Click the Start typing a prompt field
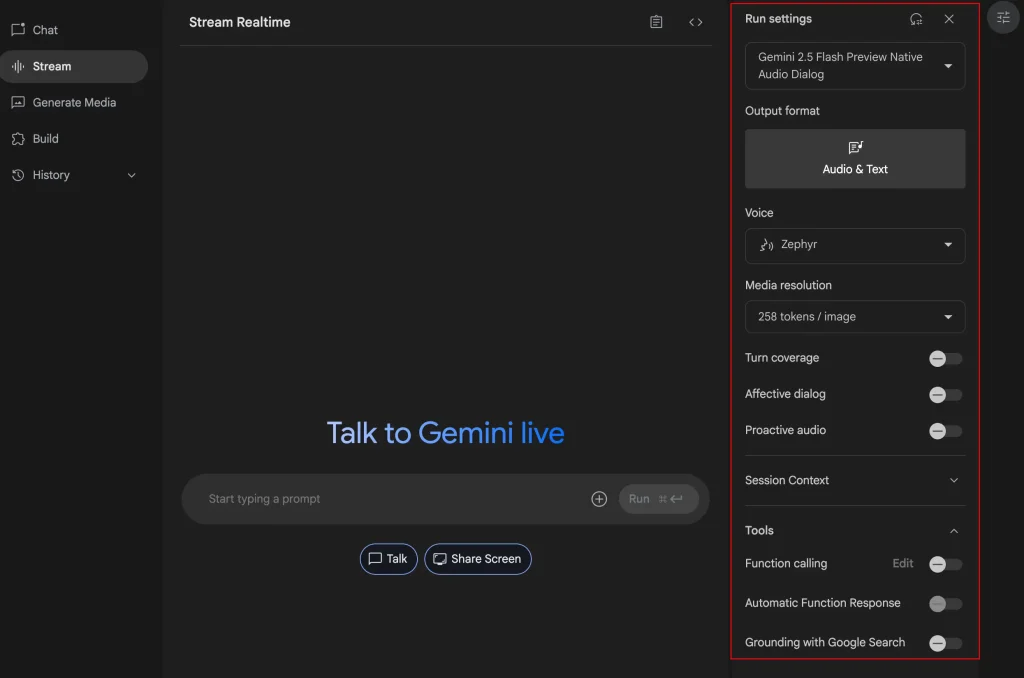Screen dimensions: 1024x678 [x=394, y=499]
